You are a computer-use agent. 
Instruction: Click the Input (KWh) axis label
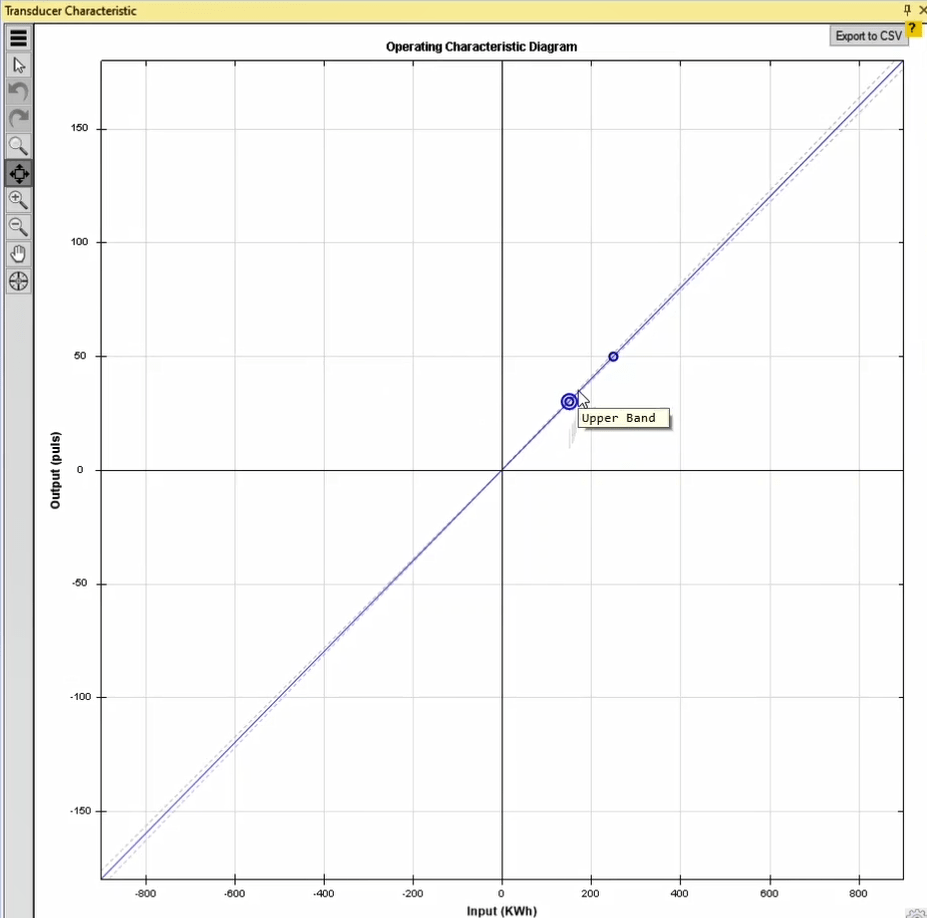coord(501,911)
